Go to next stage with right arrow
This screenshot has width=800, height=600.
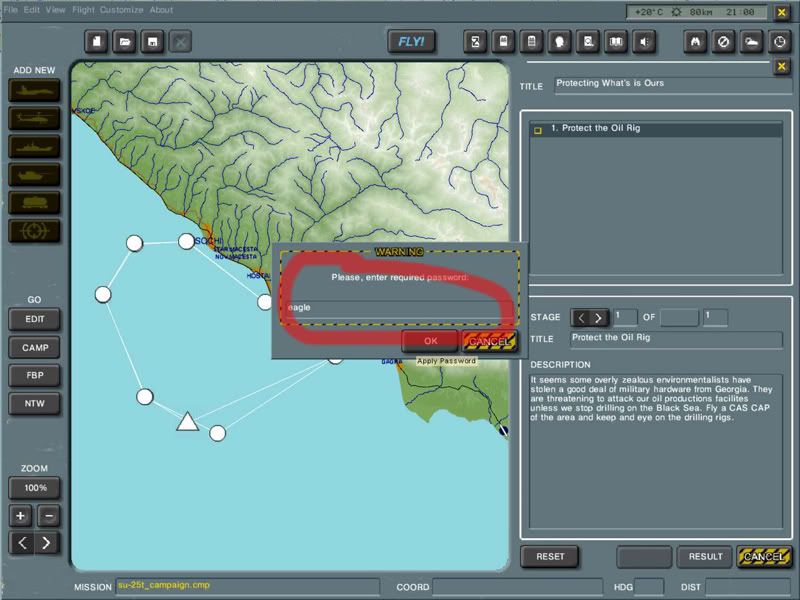pos(599,318)
